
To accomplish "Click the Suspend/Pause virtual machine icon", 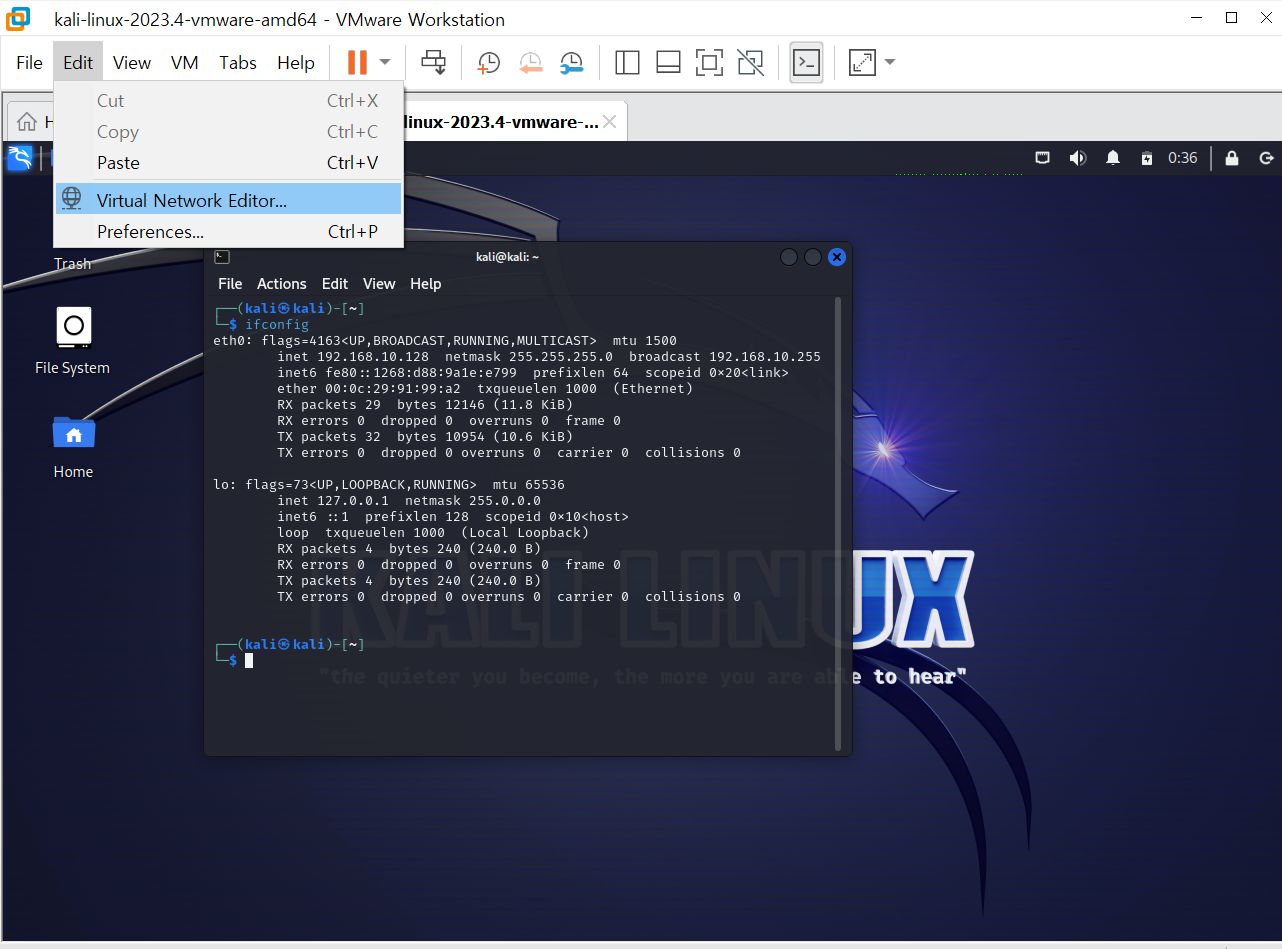I will pyautogui.click(x=357, y=62).
